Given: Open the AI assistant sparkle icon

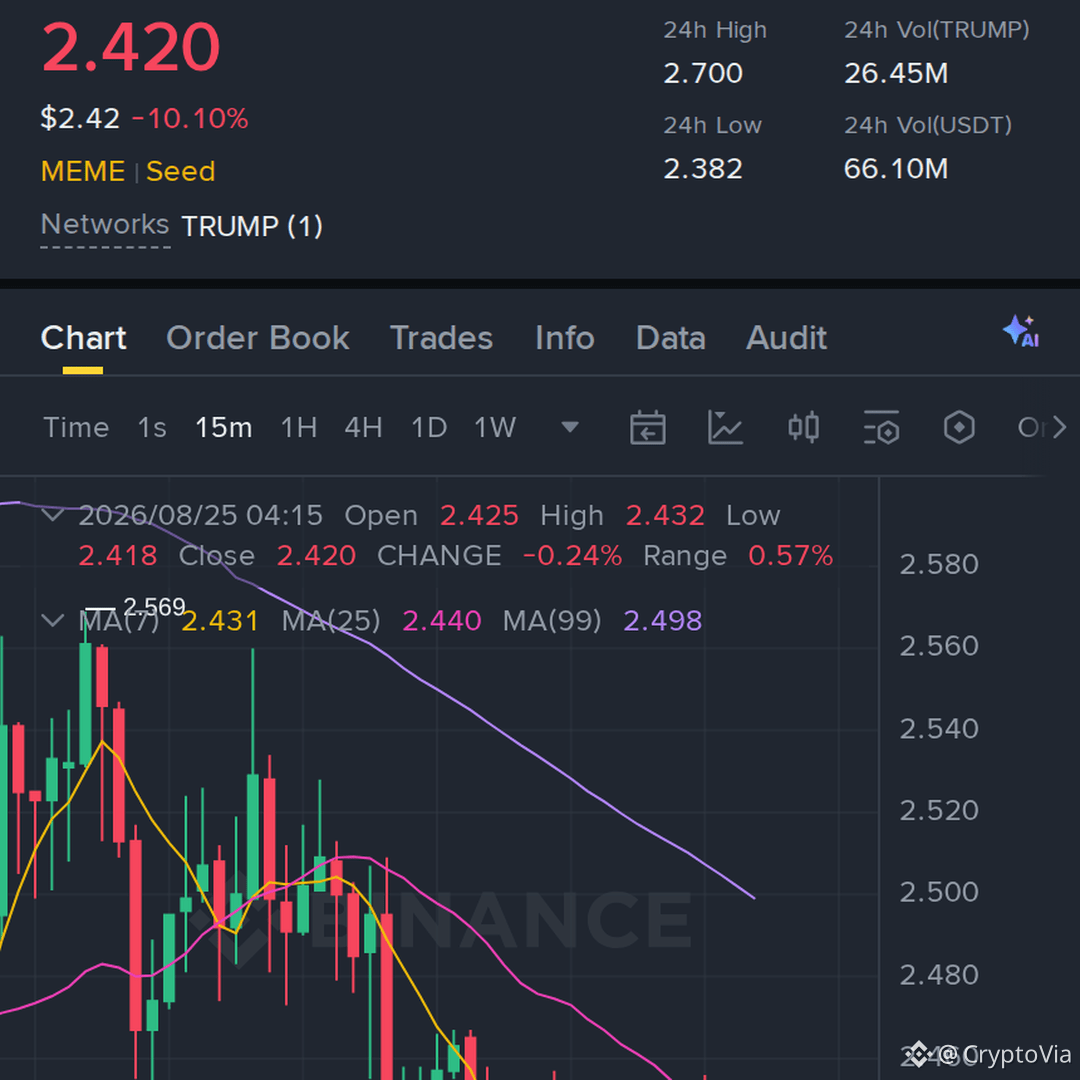Looking at the screenshot, I should [1021, 332].
